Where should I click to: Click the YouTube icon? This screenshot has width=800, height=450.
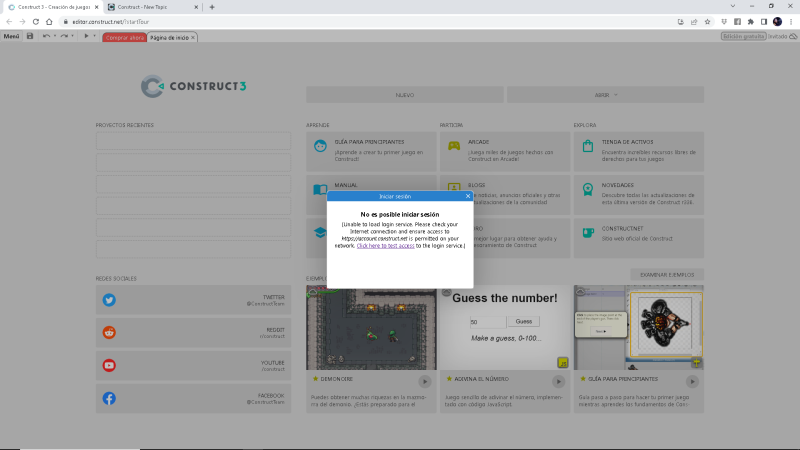click(109, 365)
